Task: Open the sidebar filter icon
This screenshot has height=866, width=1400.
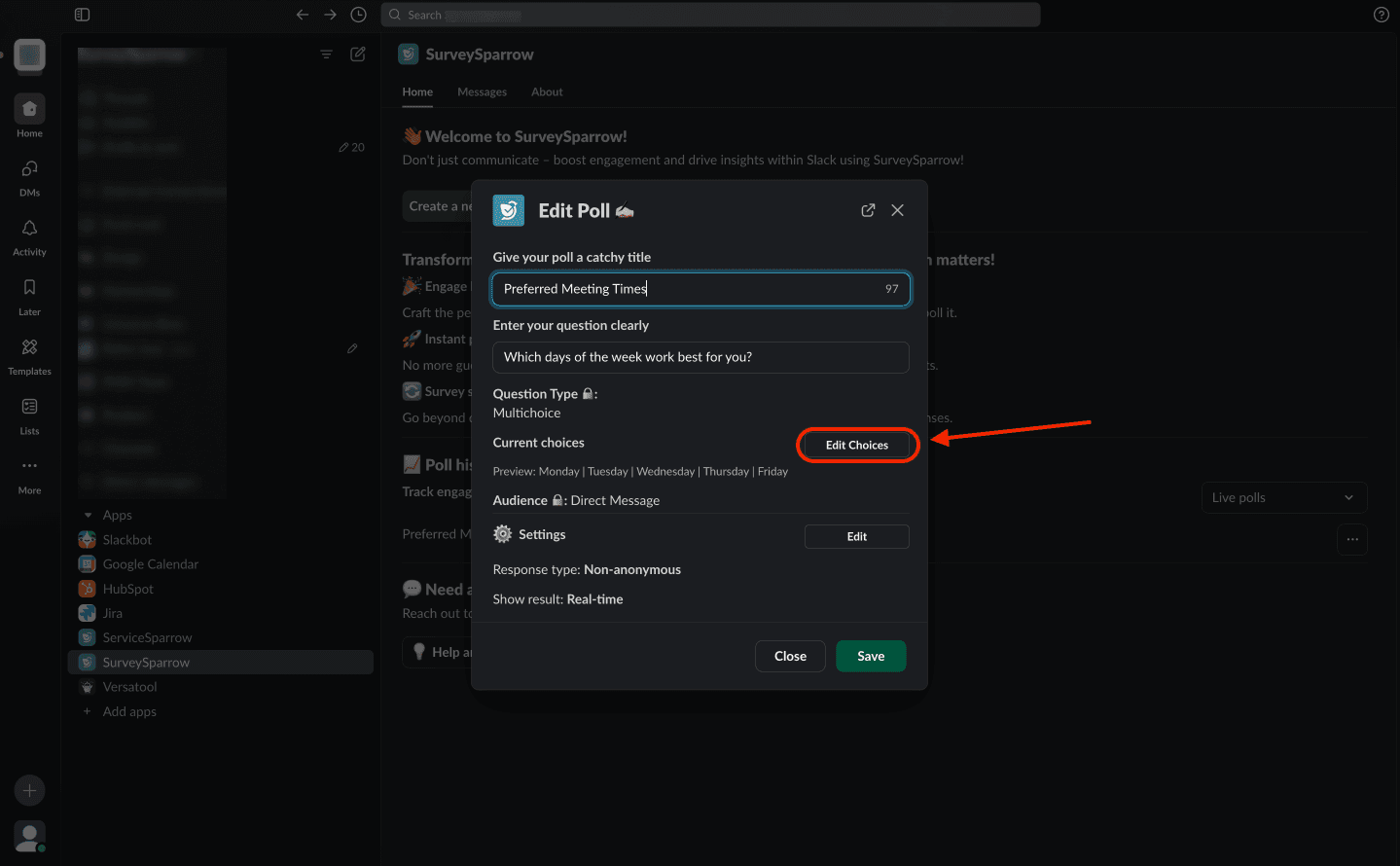Action: pos(327,54)
